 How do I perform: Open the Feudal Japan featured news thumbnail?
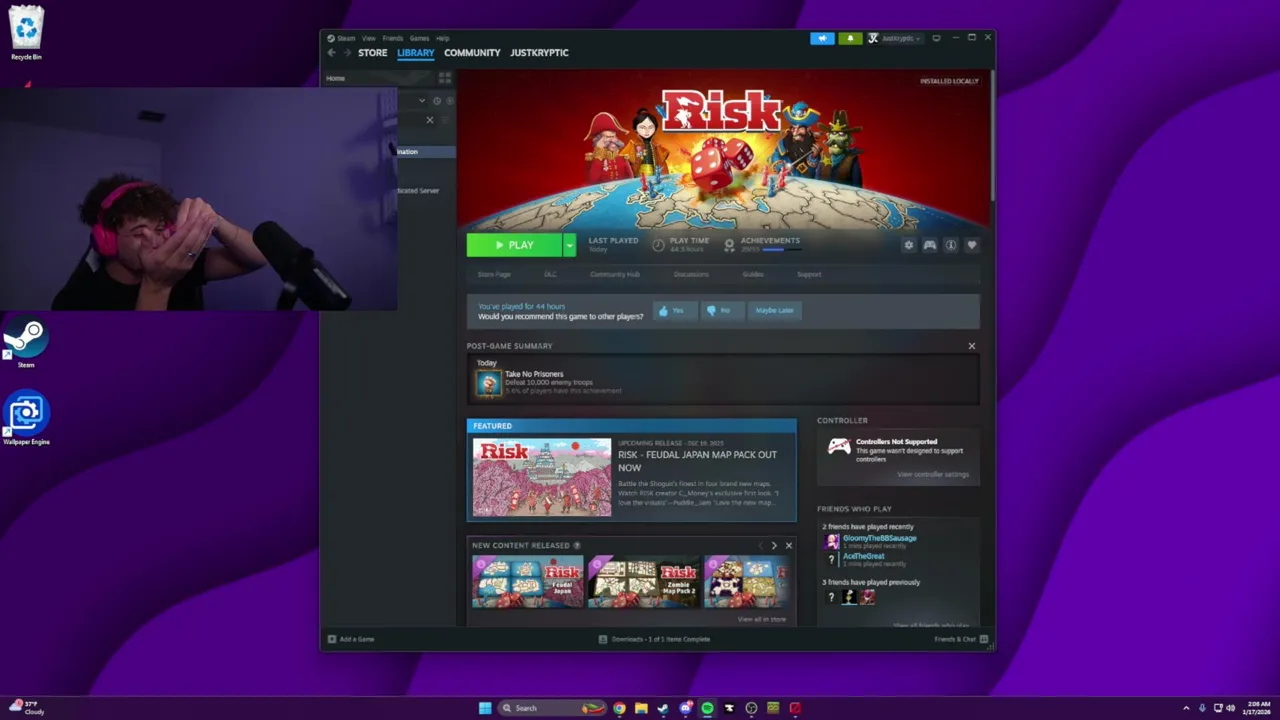click(x=542, y=477)
